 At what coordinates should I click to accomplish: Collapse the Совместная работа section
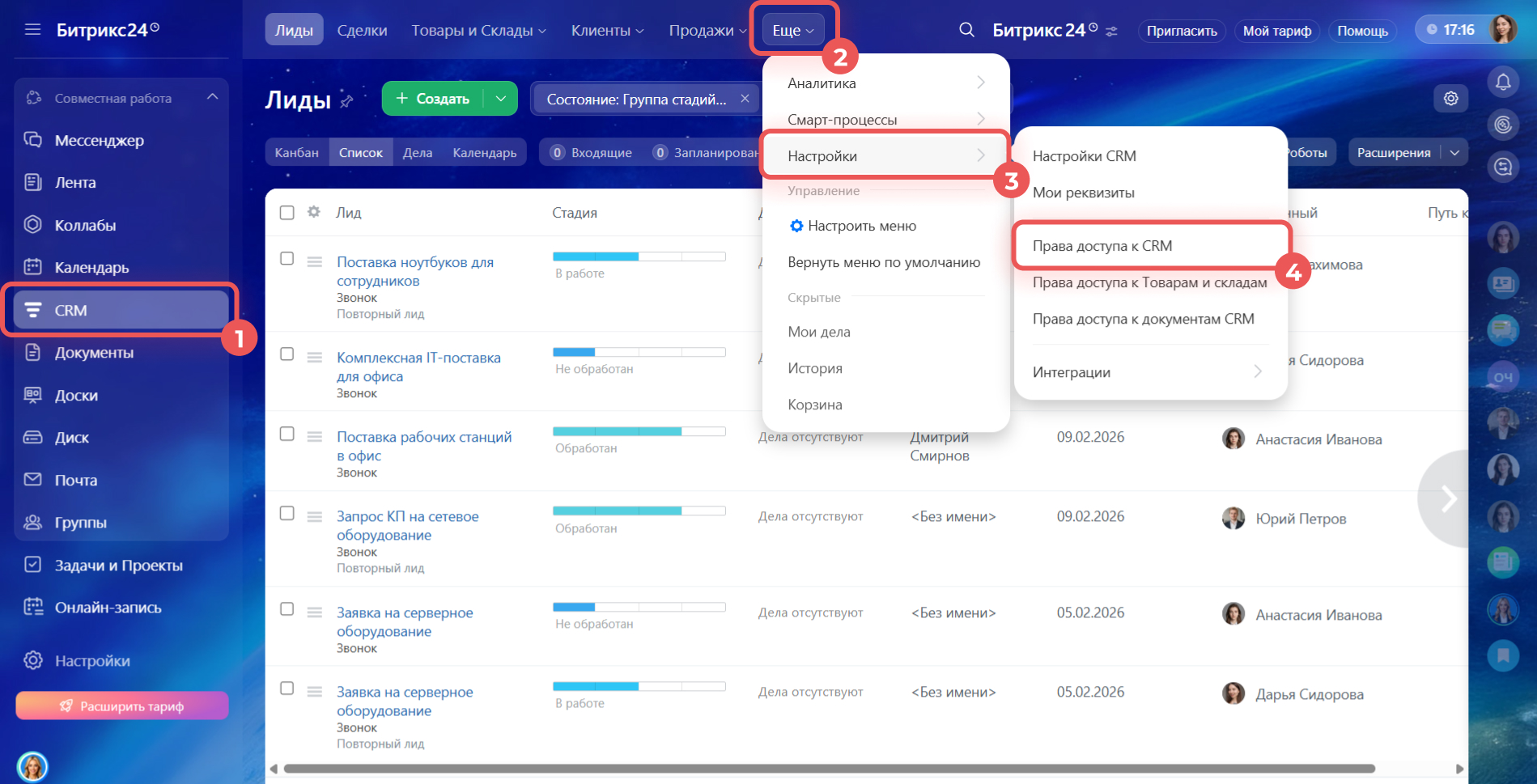[x=213, y=97]
